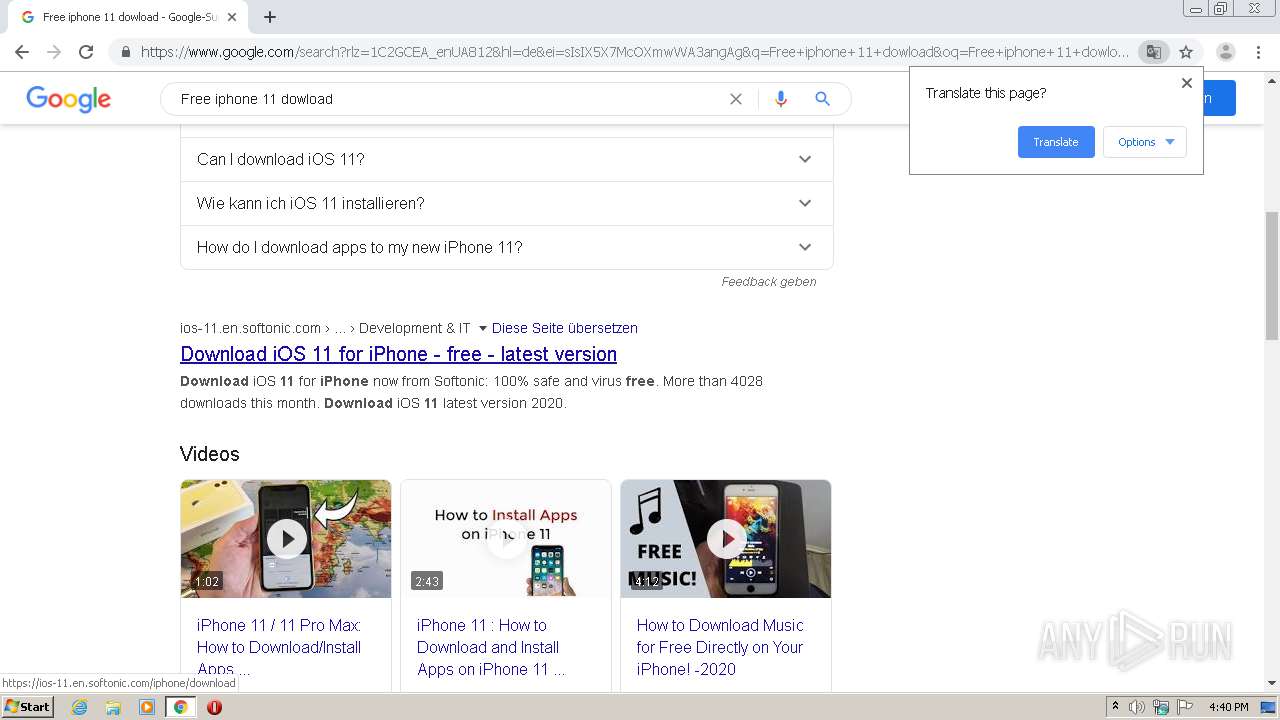The image size is (1280, 720).
Task: Click 'Diese Seite übersetzen' link
Action: [x=564, y=328]
